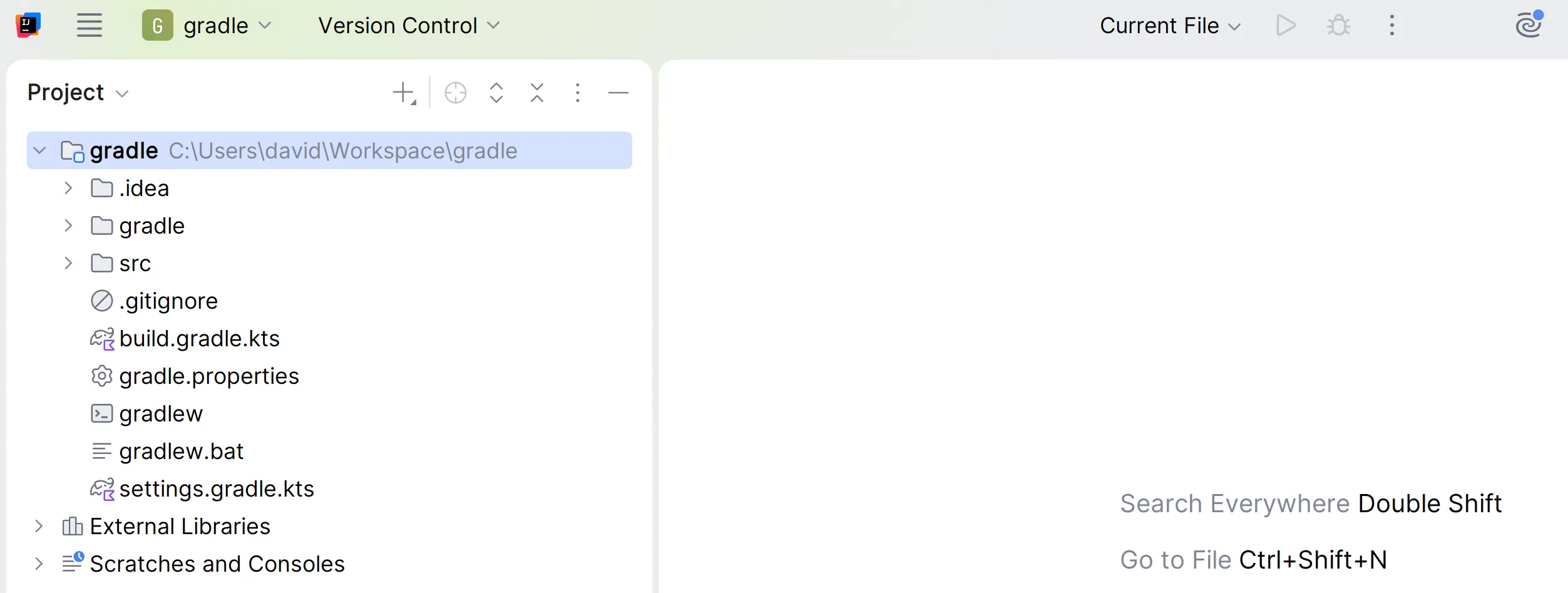Open the gradle project dropdown
The height and width of the screenshot is (593, 1568).
pos(208,26)
